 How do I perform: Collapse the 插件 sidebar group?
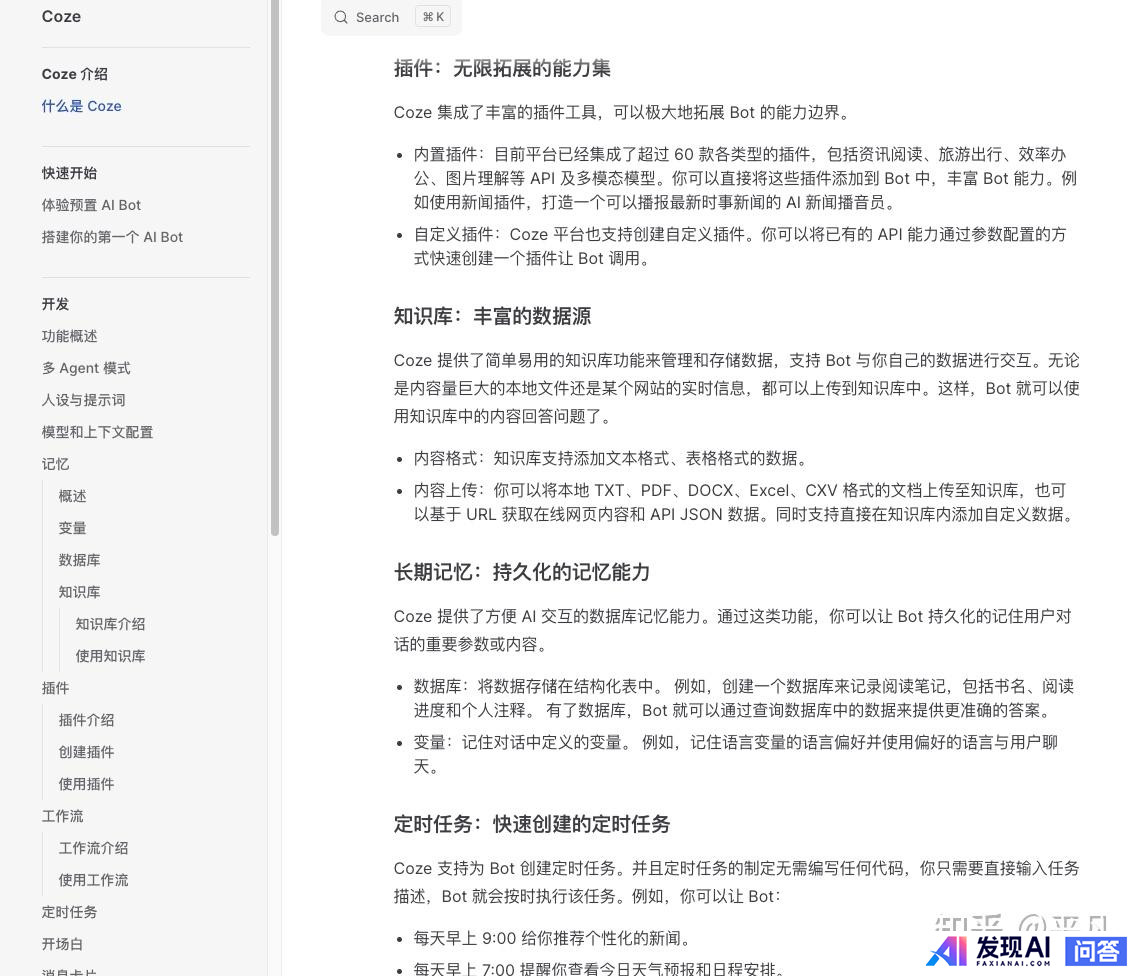coord(56,688)
